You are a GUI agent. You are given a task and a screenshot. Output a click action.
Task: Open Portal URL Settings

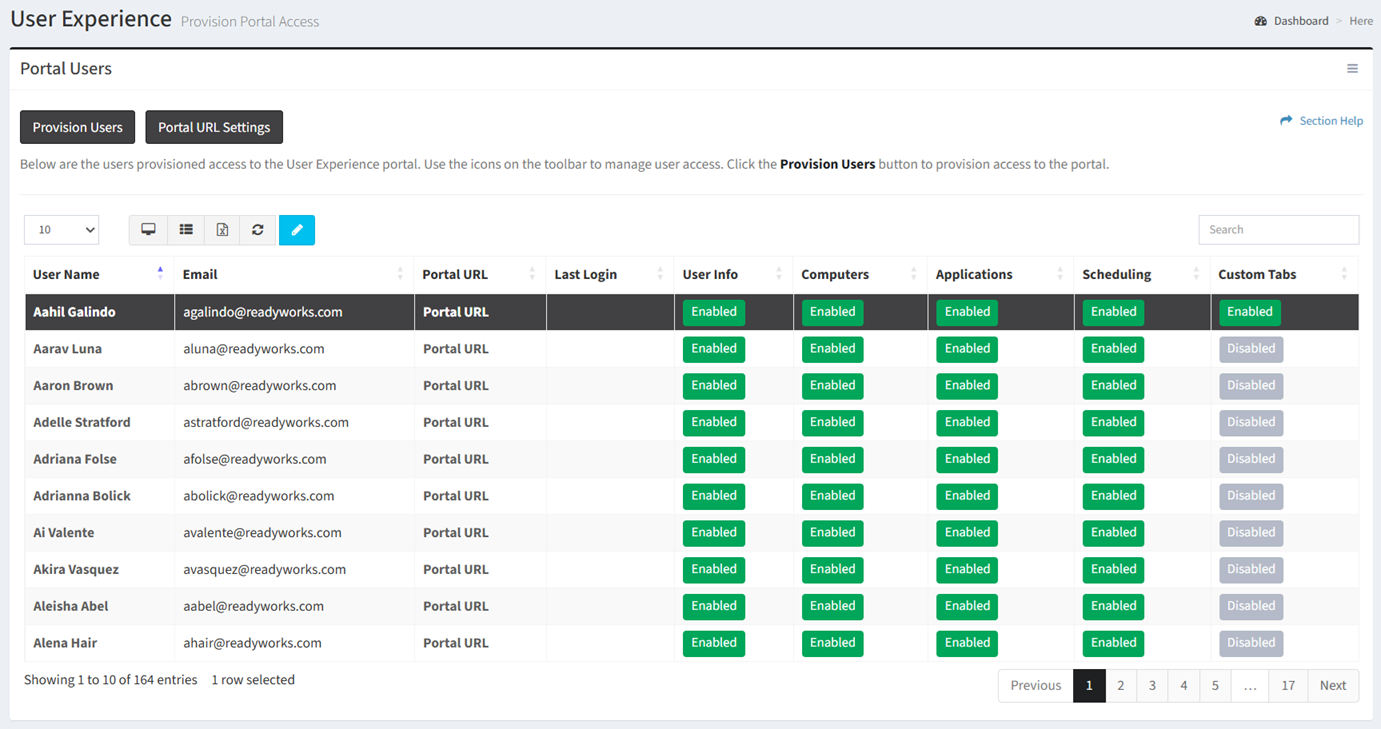(x=214, y=127)
